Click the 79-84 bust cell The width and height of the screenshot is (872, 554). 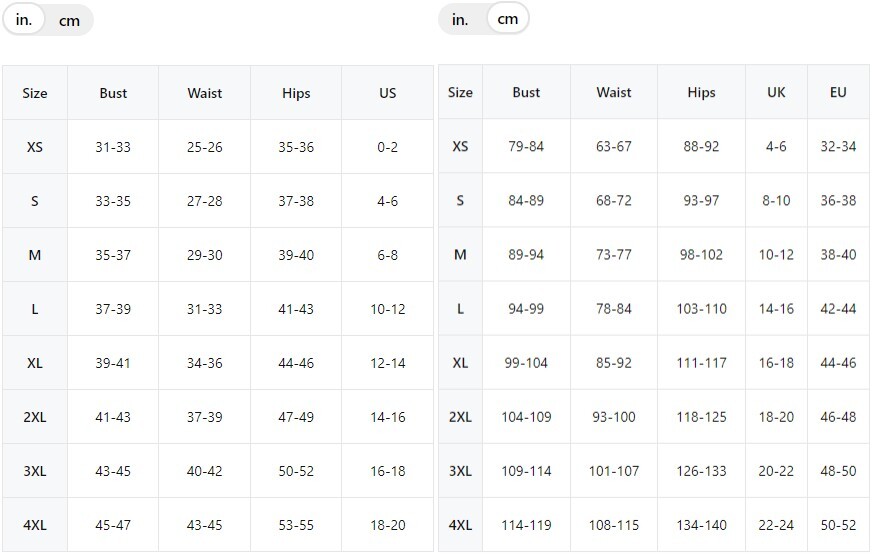526,146
